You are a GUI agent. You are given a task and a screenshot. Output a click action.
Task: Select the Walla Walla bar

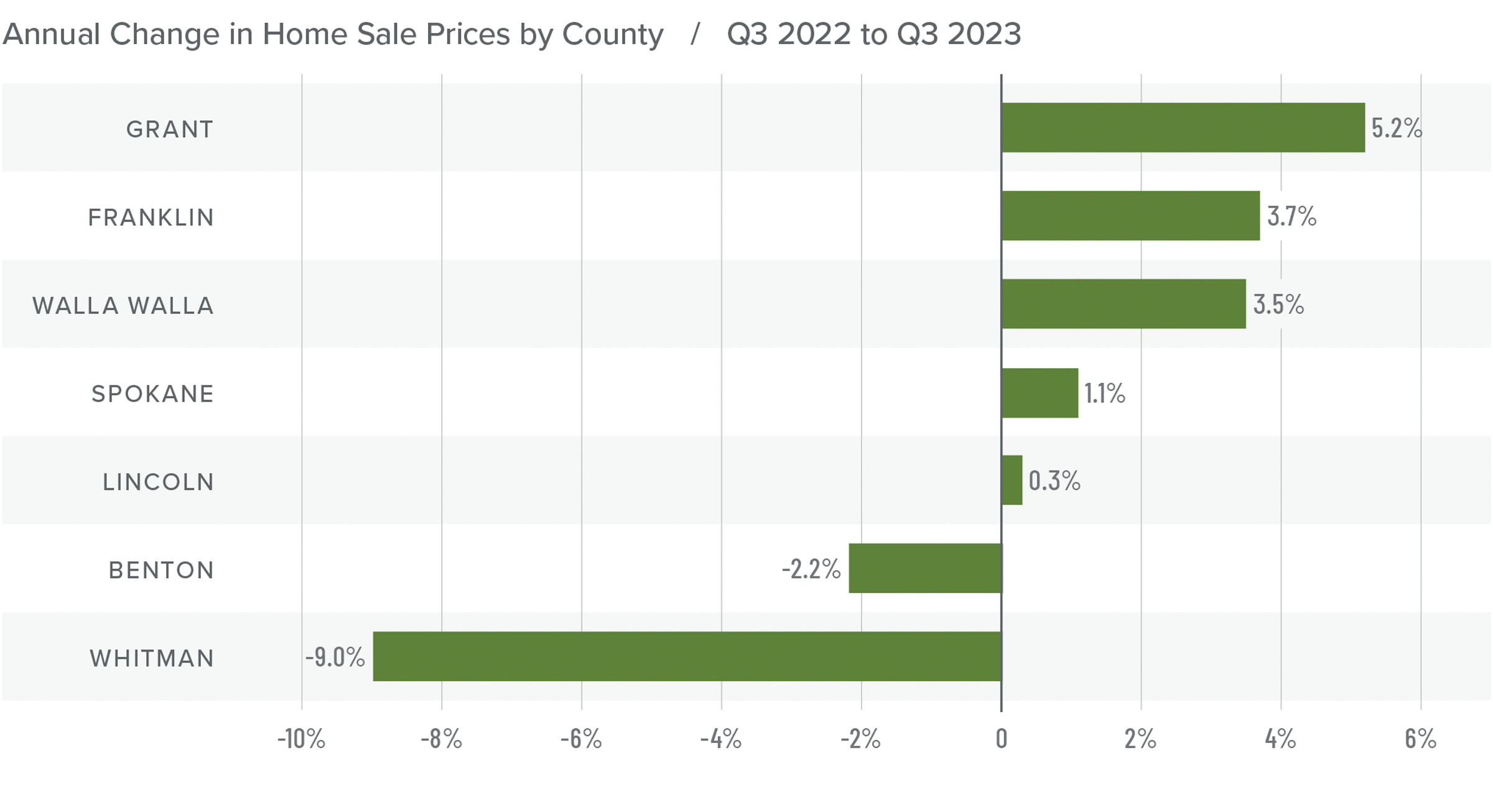tap(1123, 304)
